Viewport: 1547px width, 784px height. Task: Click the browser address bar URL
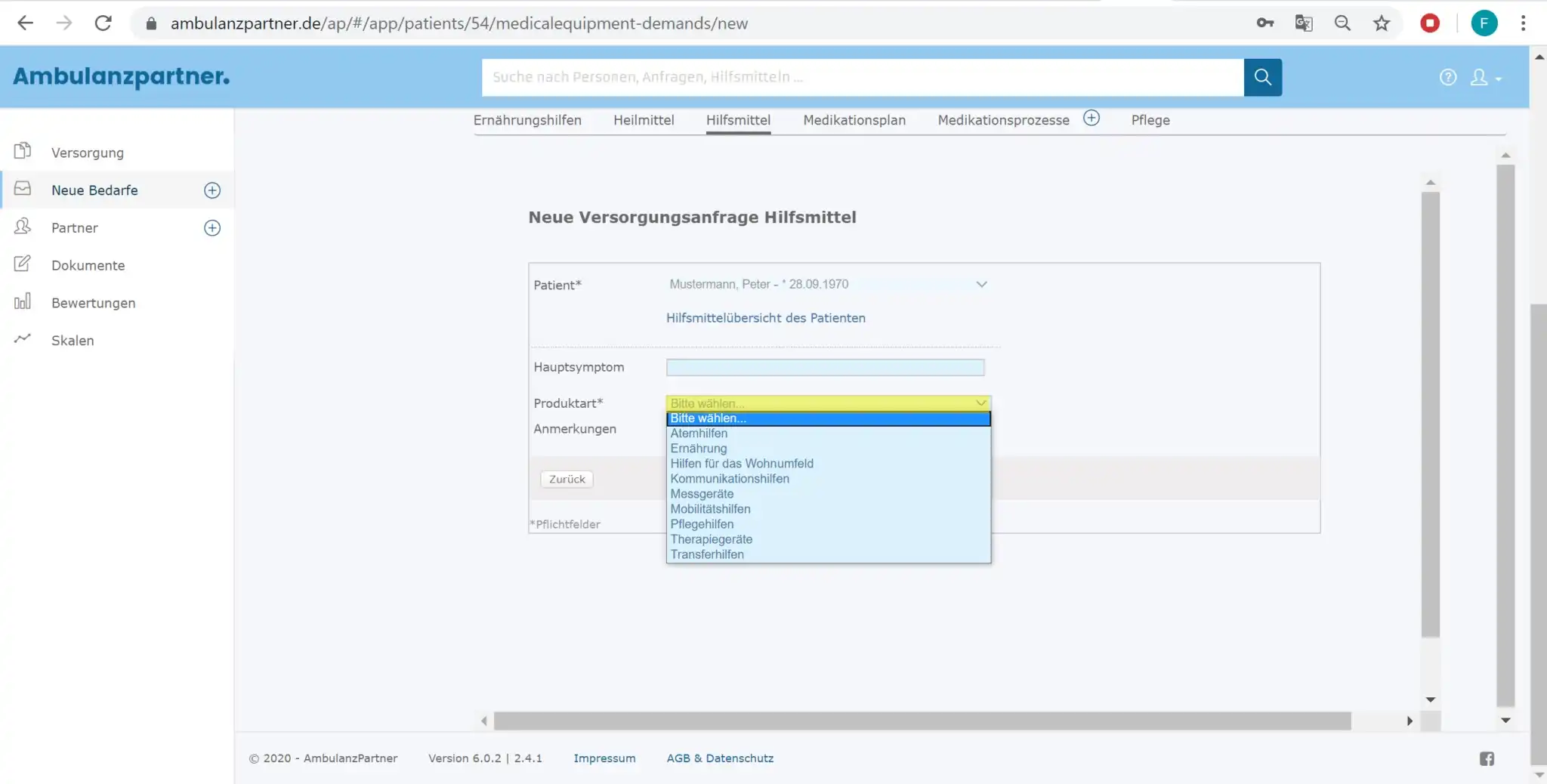[x=459, y=23]
